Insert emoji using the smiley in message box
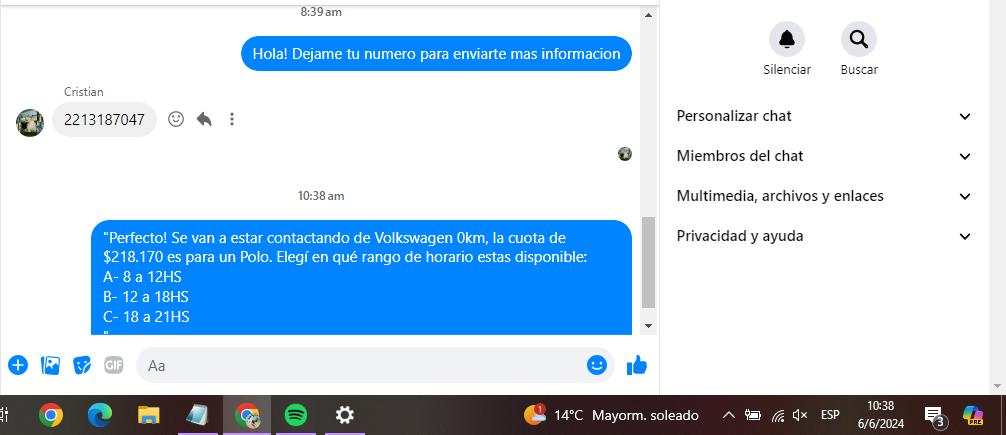Image resolution: width=1006 pixels, height=435 pixels. click(x=597, y=365)
